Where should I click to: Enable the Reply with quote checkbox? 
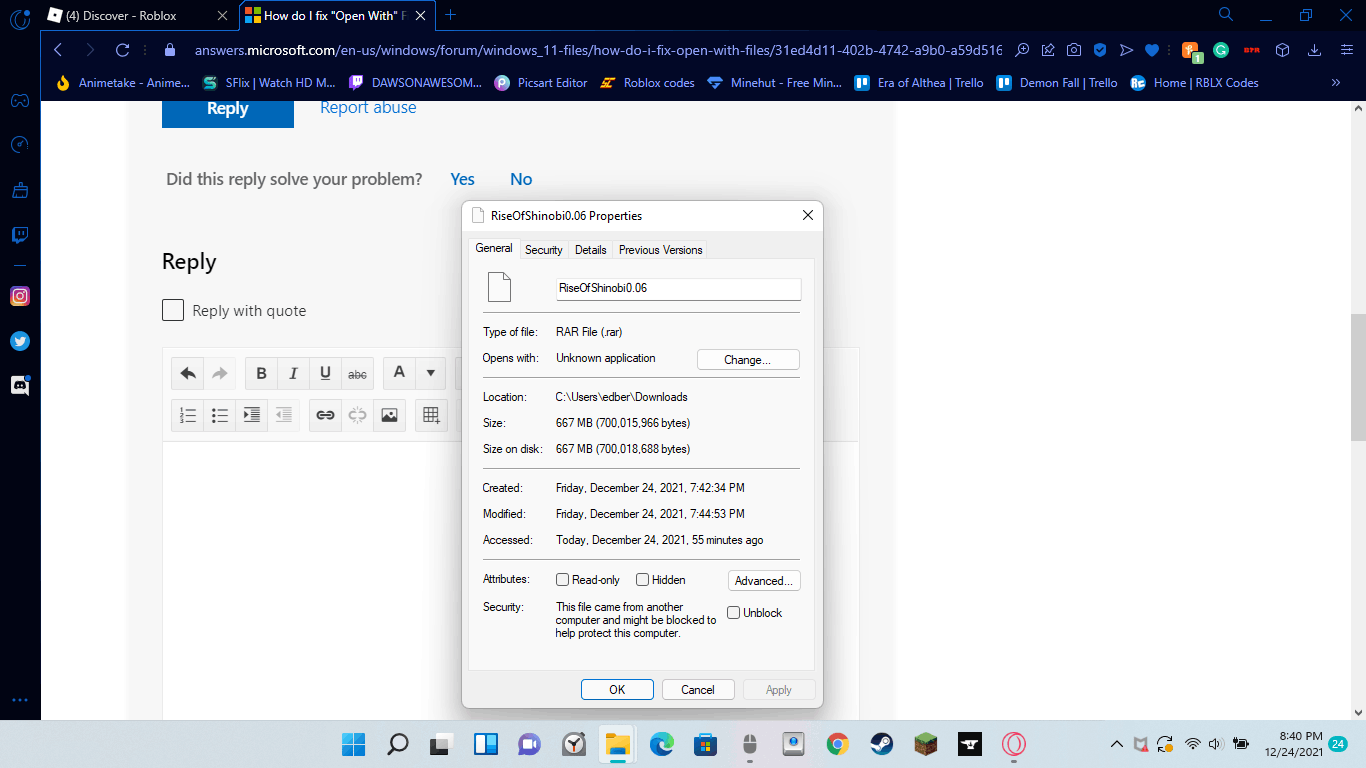173,310
